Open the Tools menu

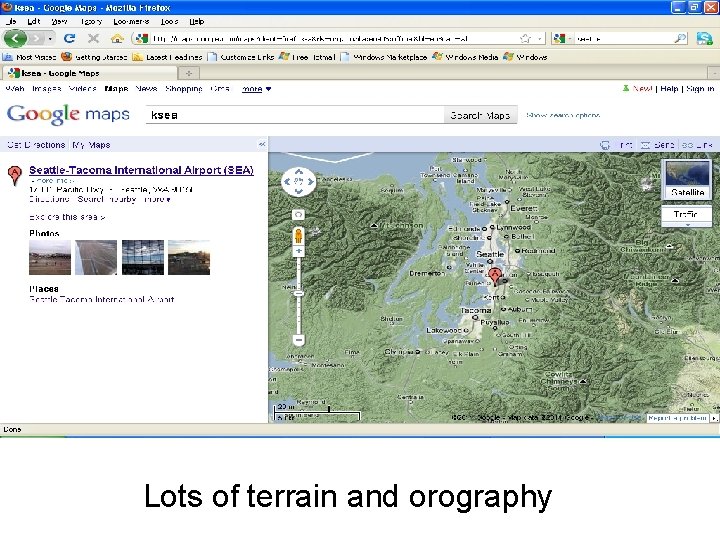coord(169,22)
